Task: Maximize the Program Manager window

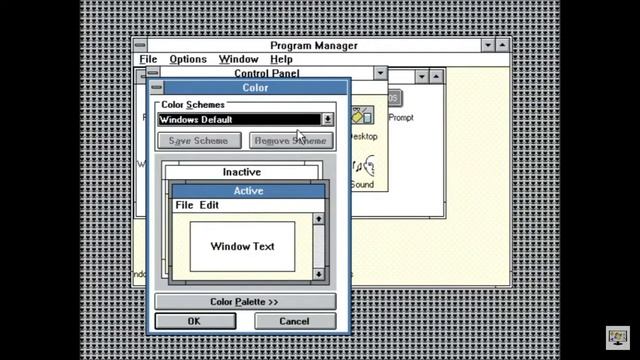Action: click(502, 45)
